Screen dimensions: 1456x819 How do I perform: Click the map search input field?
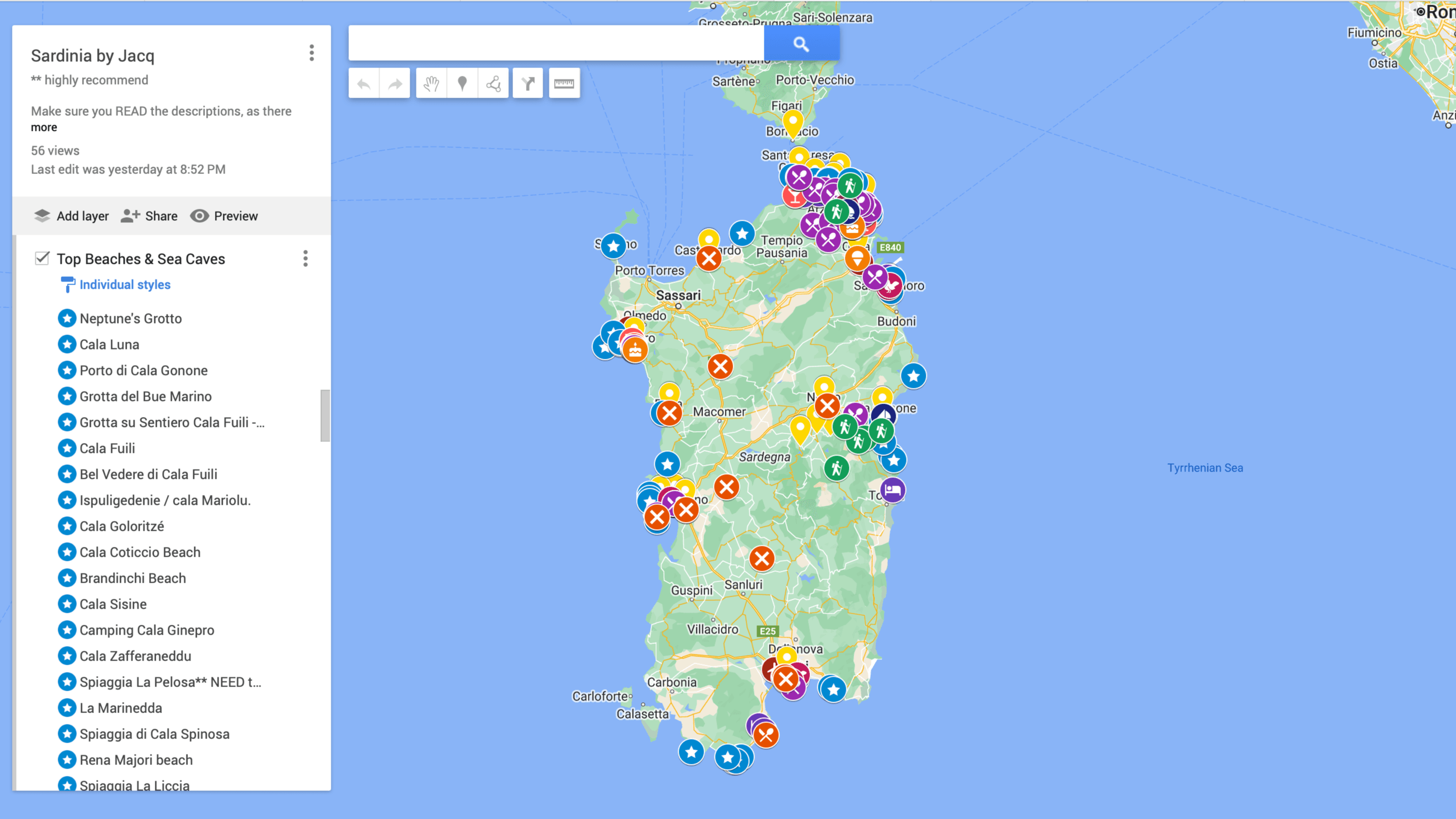pyautogui.click(x=556, y=43)
